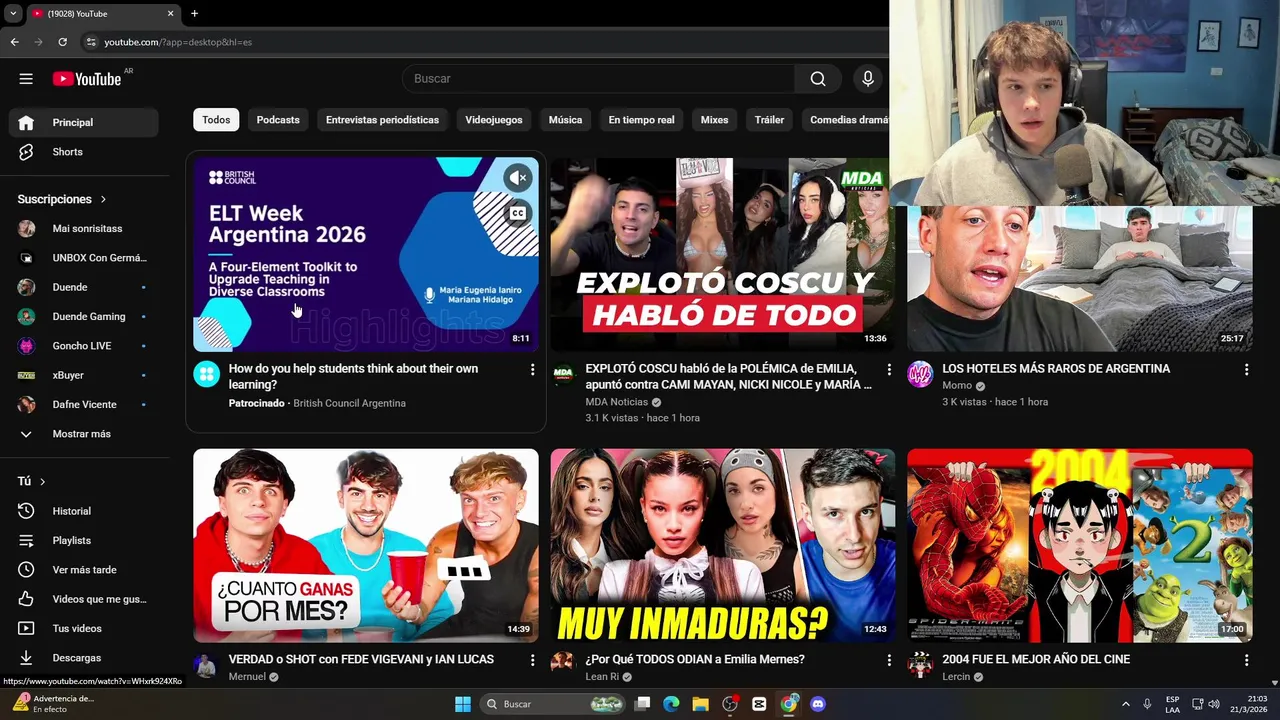The height and width of the screenshot is (720, 1280).
Task: Open Shorts in the sidebar
Action: pyautogui.click(x=84, y=152)
